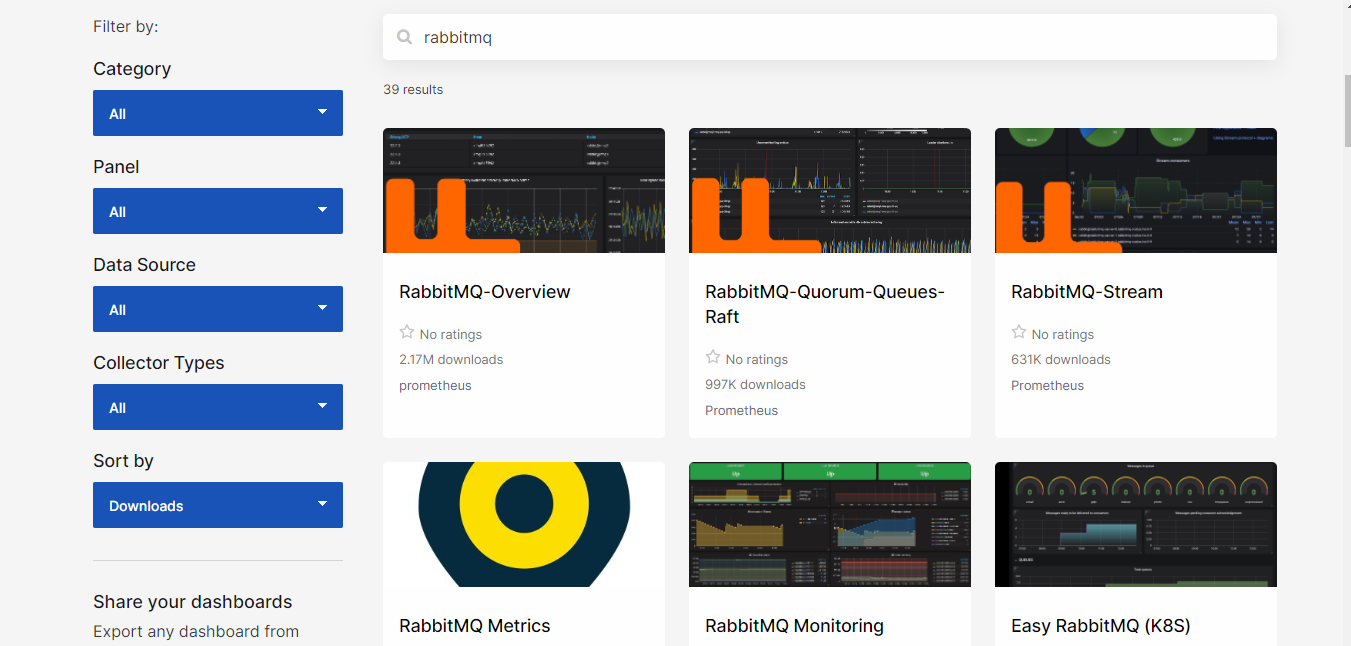The image size is (1351, 646).
Task: Open the Data Source filter dropdown
Action: 218,309
